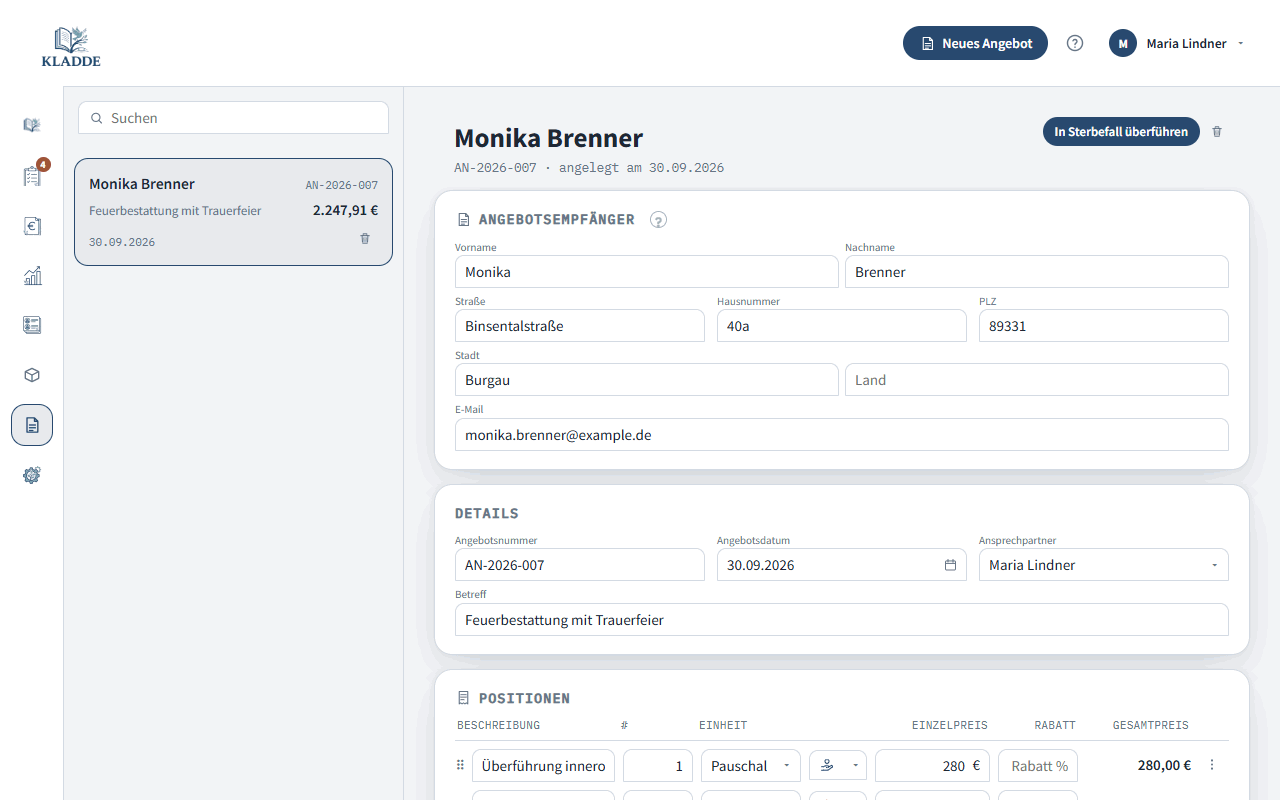The height and width of the screenshot is (800, 1280).
Task: Click the Stadt field with Burgau
Action: click(x=647, y=380)
